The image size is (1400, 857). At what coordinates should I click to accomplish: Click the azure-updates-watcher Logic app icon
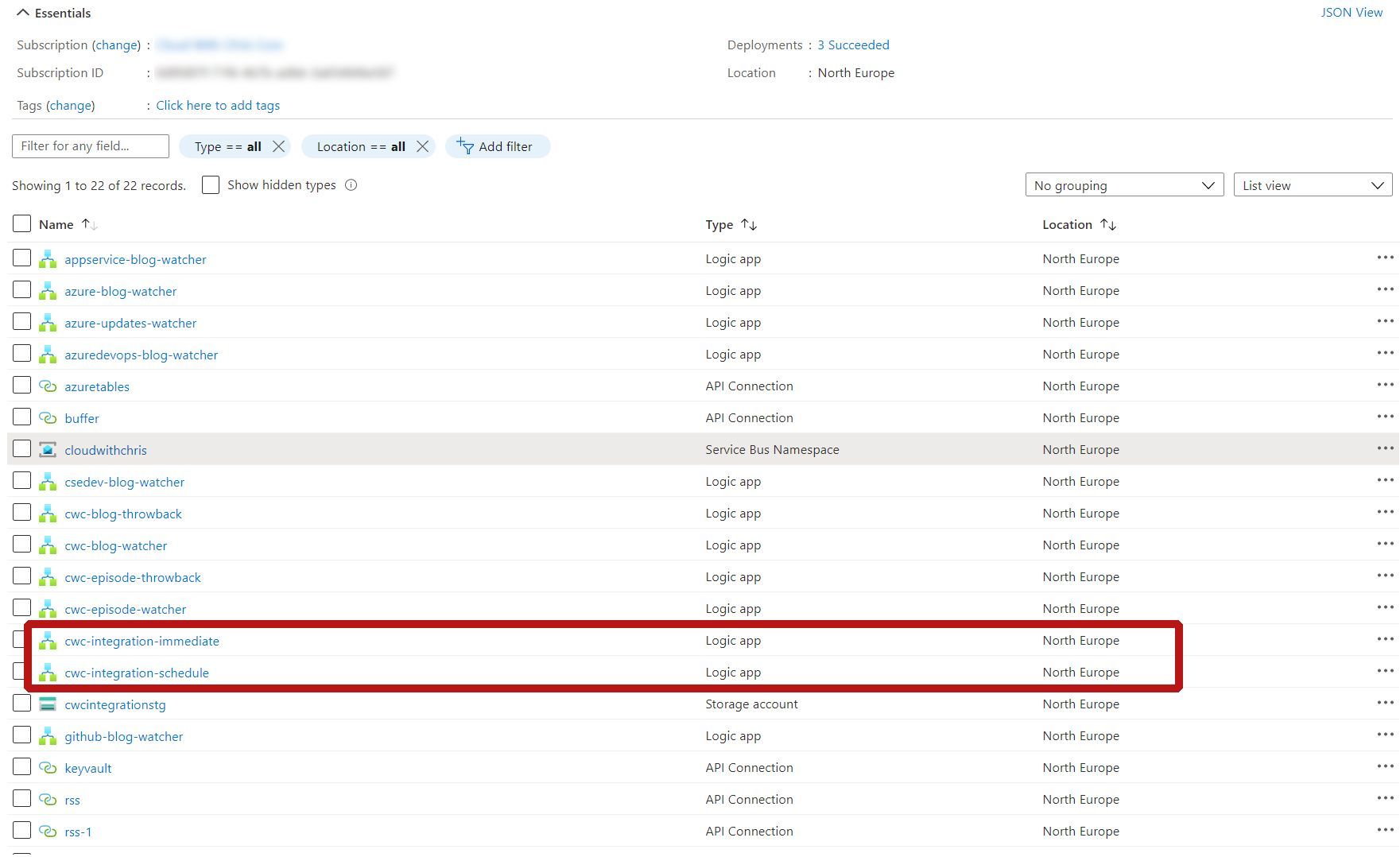48,323
